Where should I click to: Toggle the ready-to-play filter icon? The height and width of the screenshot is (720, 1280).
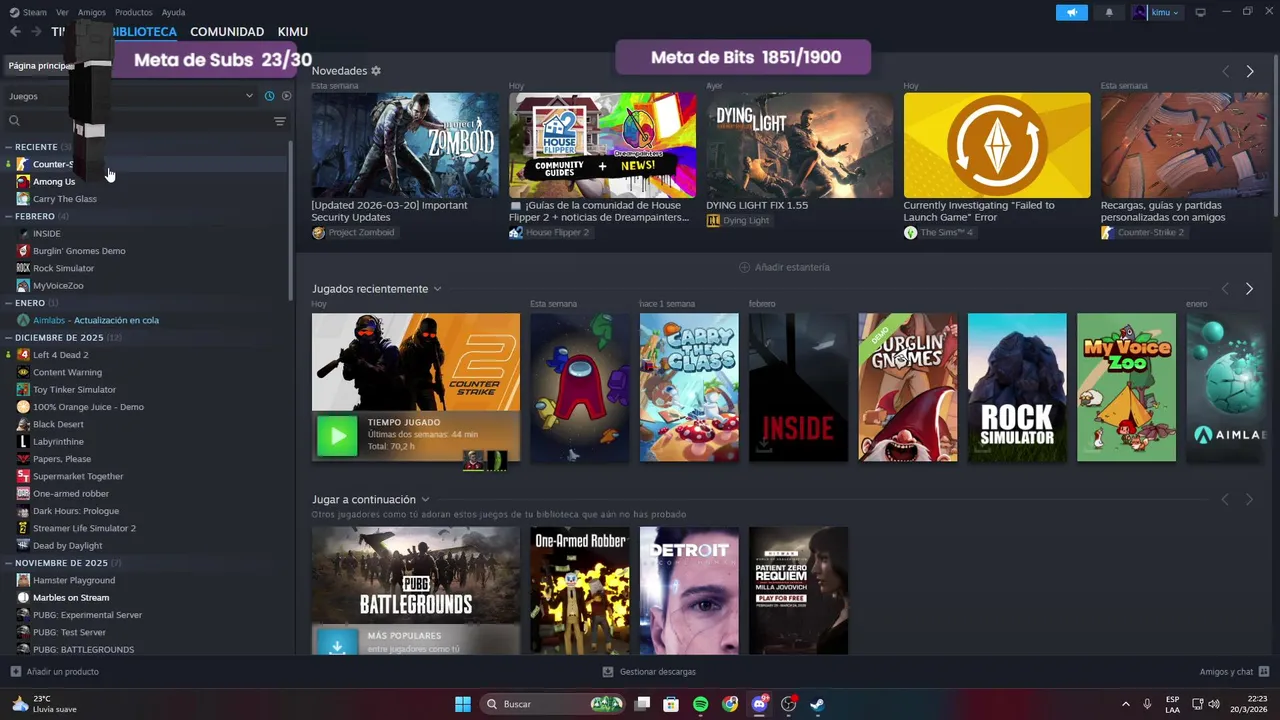(x=286, y=96)
